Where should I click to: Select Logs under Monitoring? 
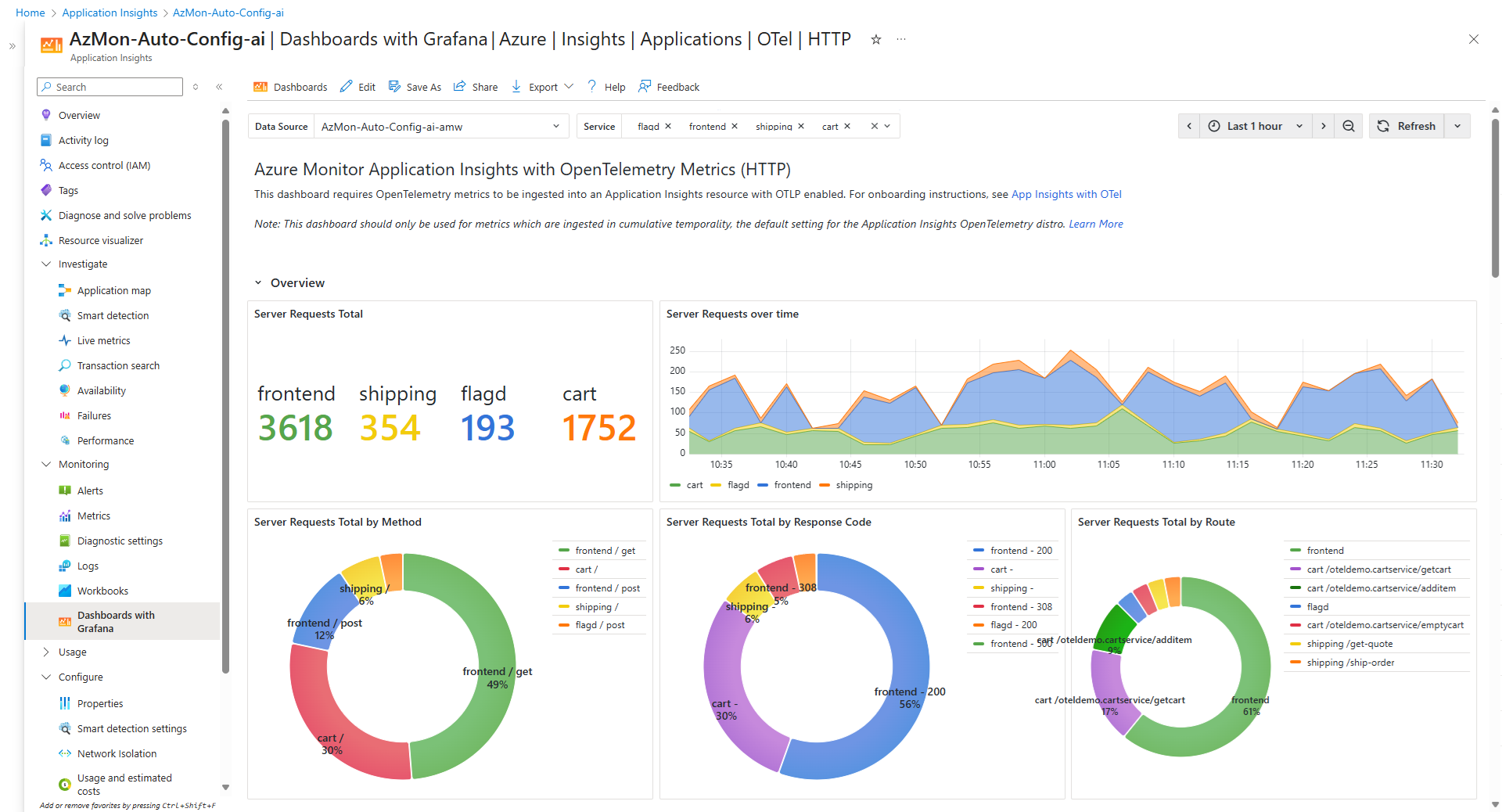88,566
